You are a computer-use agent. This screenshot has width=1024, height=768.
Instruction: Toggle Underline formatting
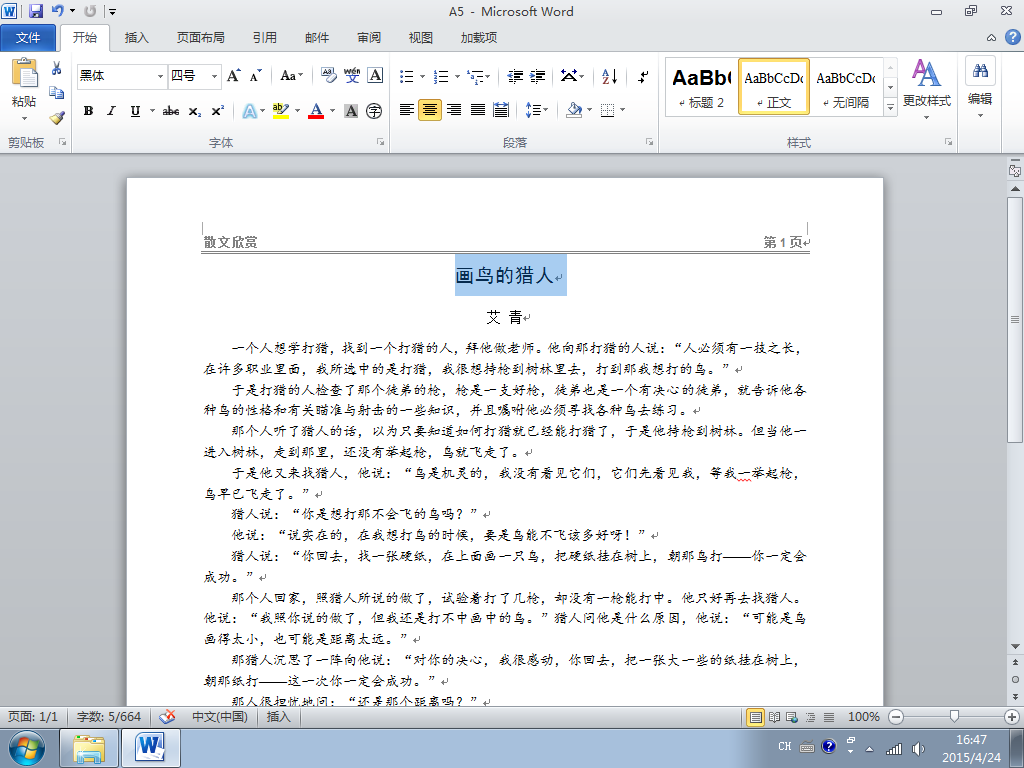coord(135,111)
